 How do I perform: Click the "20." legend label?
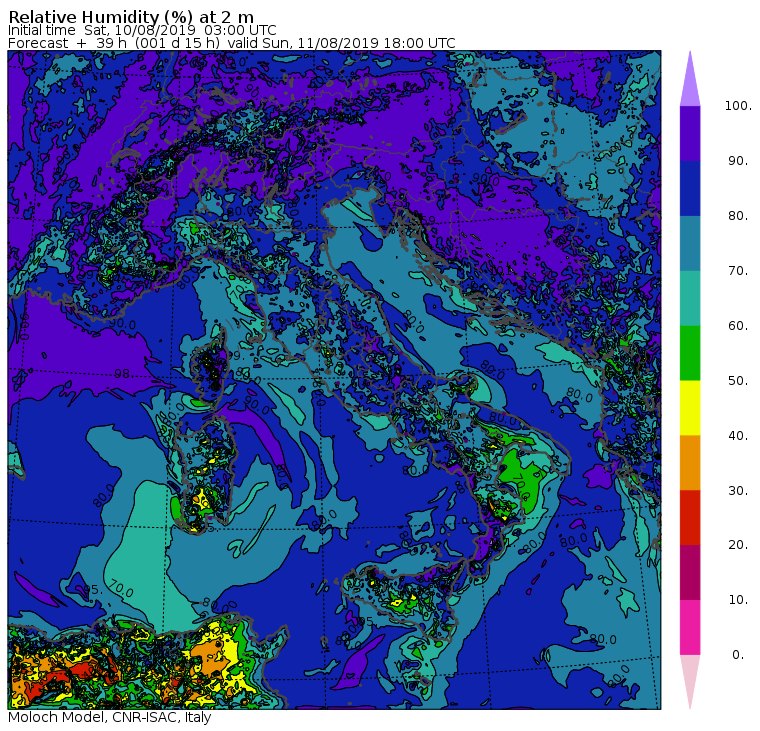pyautogui.click(x=738, y=544)
